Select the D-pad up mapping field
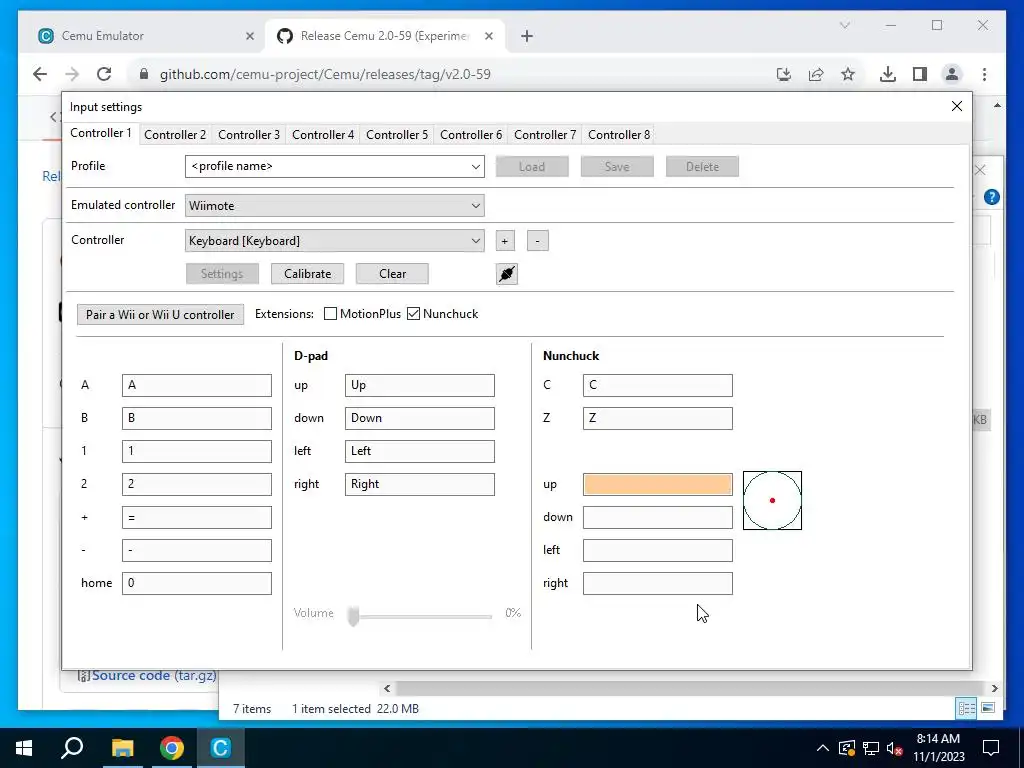This screenshot has width=1024, height=768. (420, 385)
